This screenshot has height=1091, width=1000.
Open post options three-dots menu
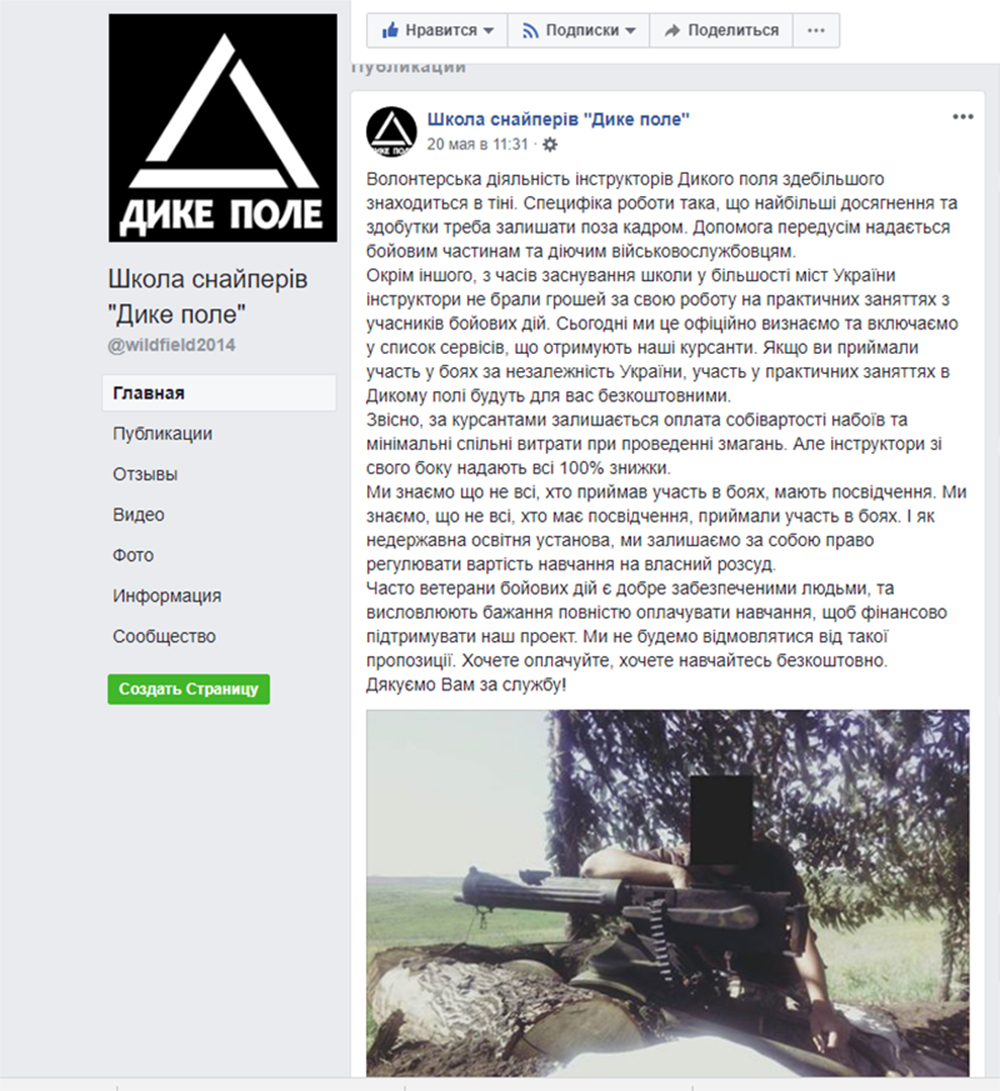click(x=962, y=117)
